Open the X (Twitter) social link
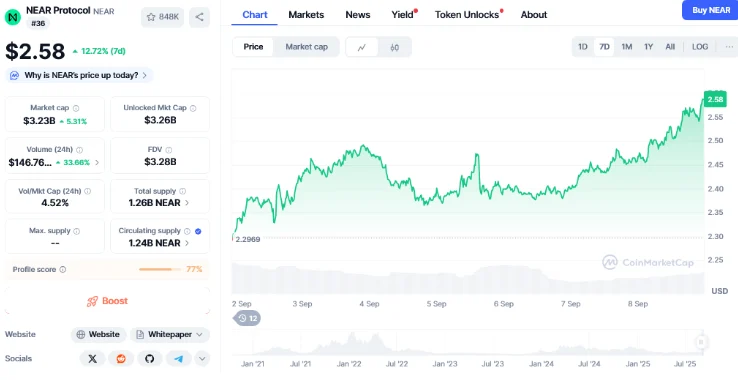This screenshot has height=380, width=738. tap(92, 359)
